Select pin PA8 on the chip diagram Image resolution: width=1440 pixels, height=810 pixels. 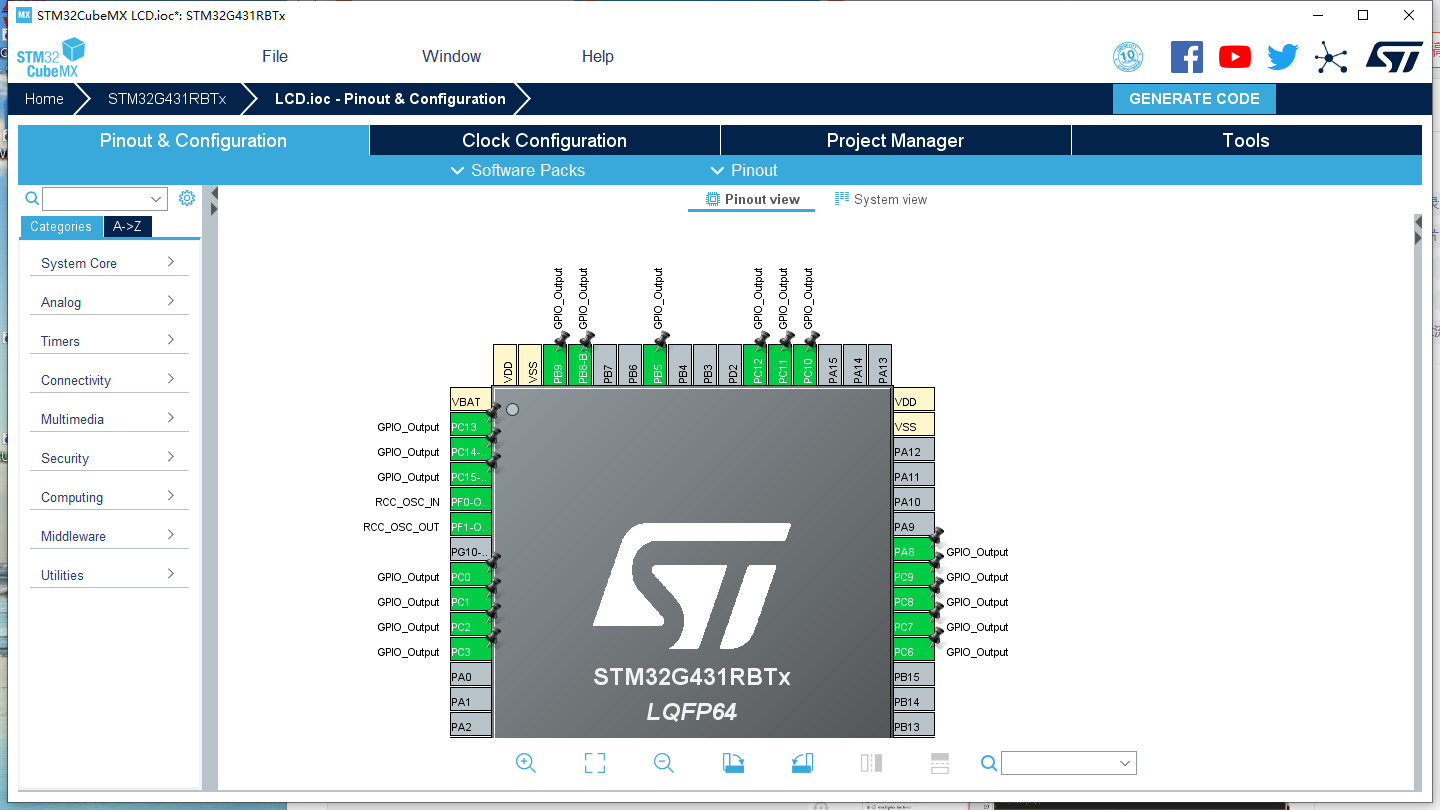click(x=908, y=551)
